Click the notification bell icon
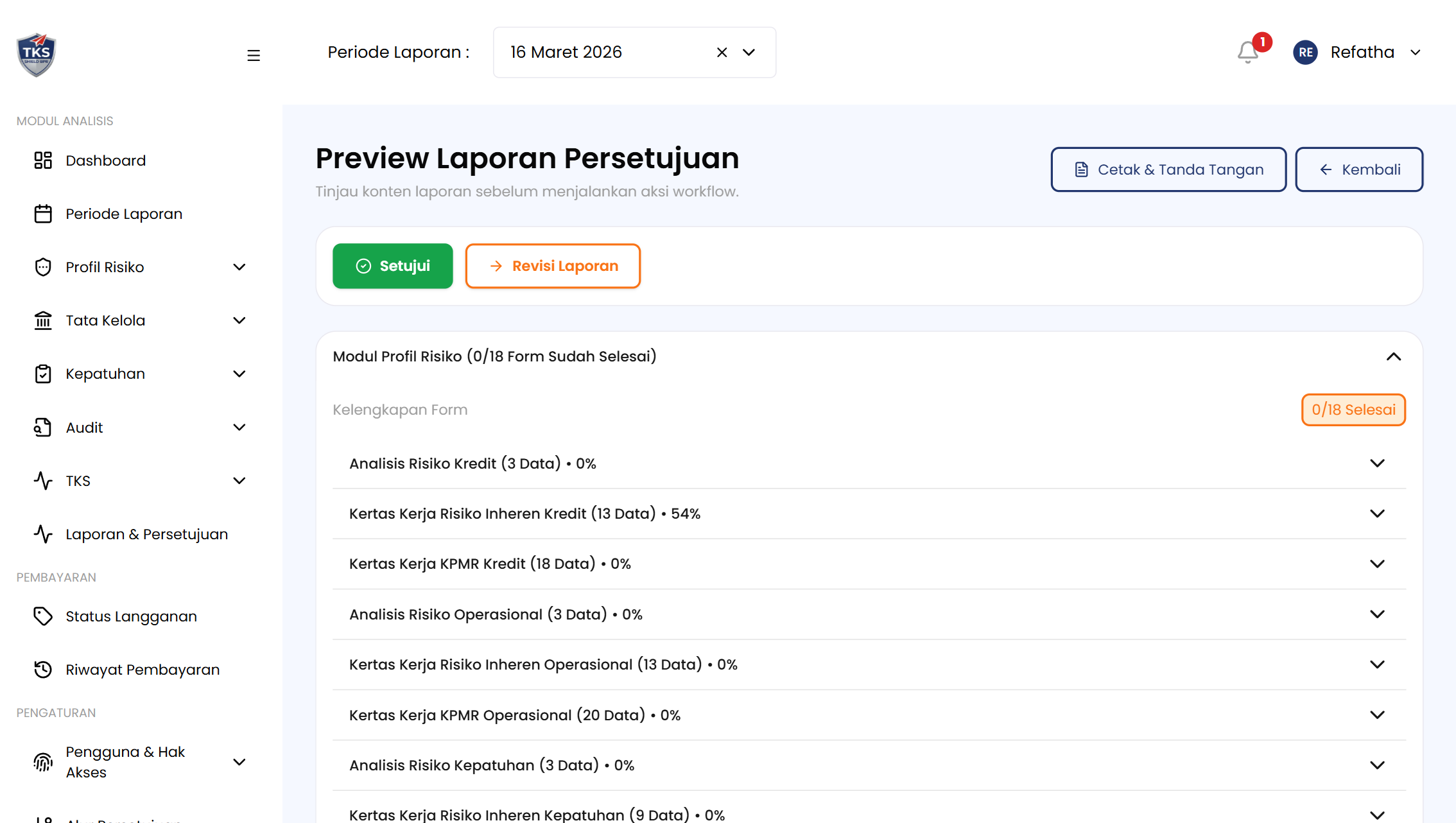 (1248, 52)
